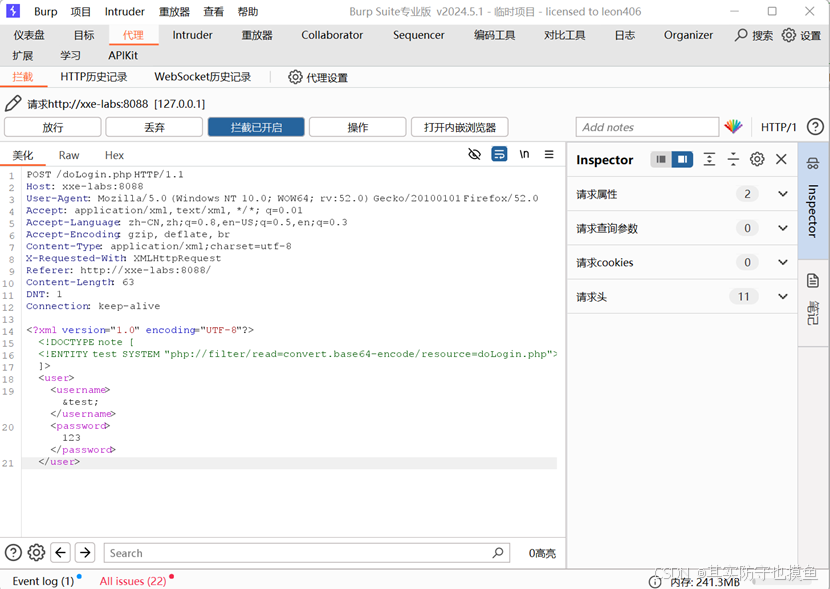Switch to the 目标 tab

(x=84, y=35)
